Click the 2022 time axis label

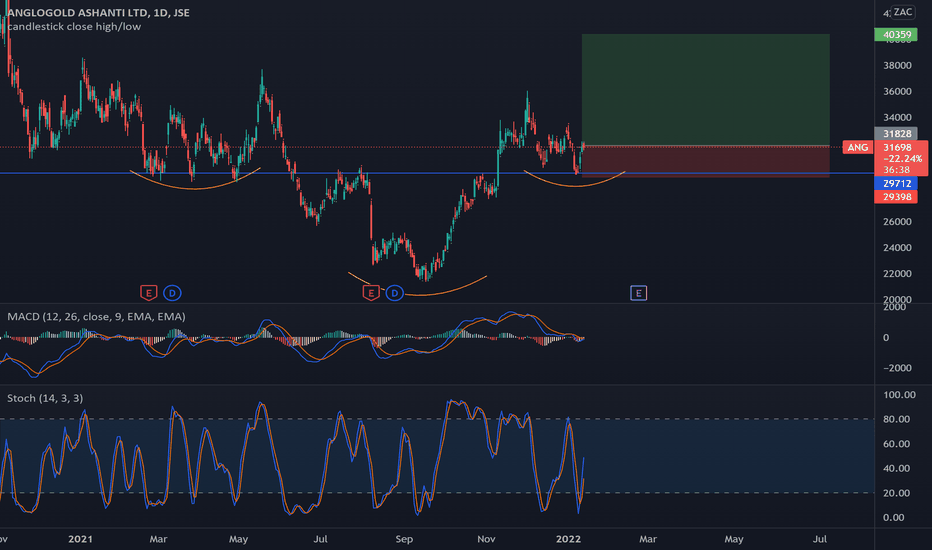pos(568,539)
